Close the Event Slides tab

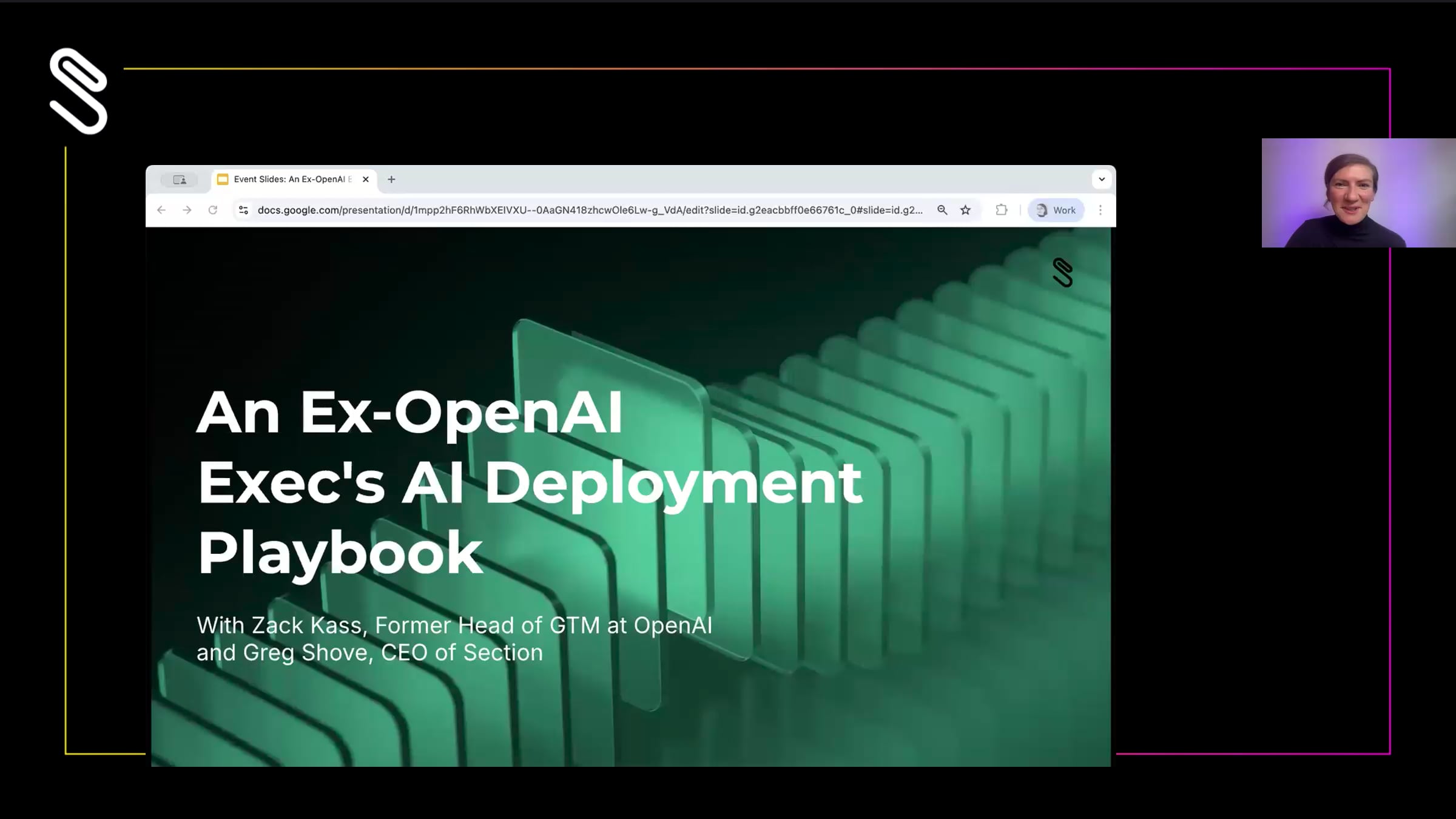point(366,179)
